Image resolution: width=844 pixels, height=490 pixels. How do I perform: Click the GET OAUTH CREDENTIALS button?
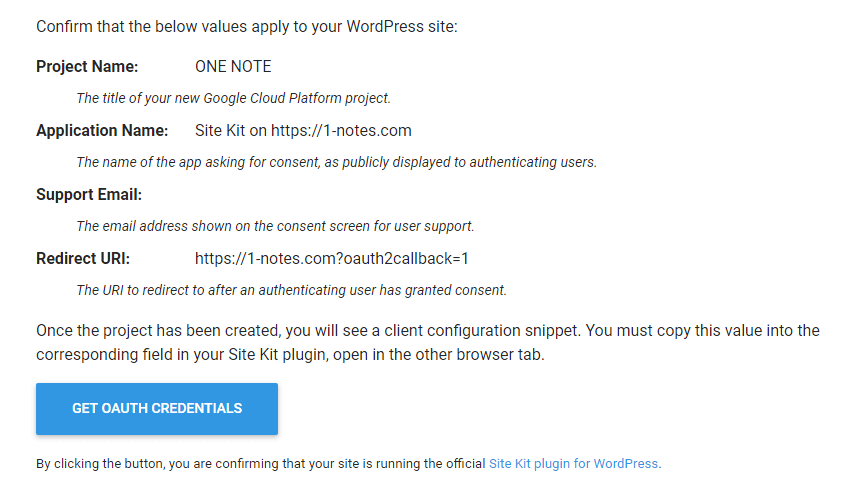point(157,409)
